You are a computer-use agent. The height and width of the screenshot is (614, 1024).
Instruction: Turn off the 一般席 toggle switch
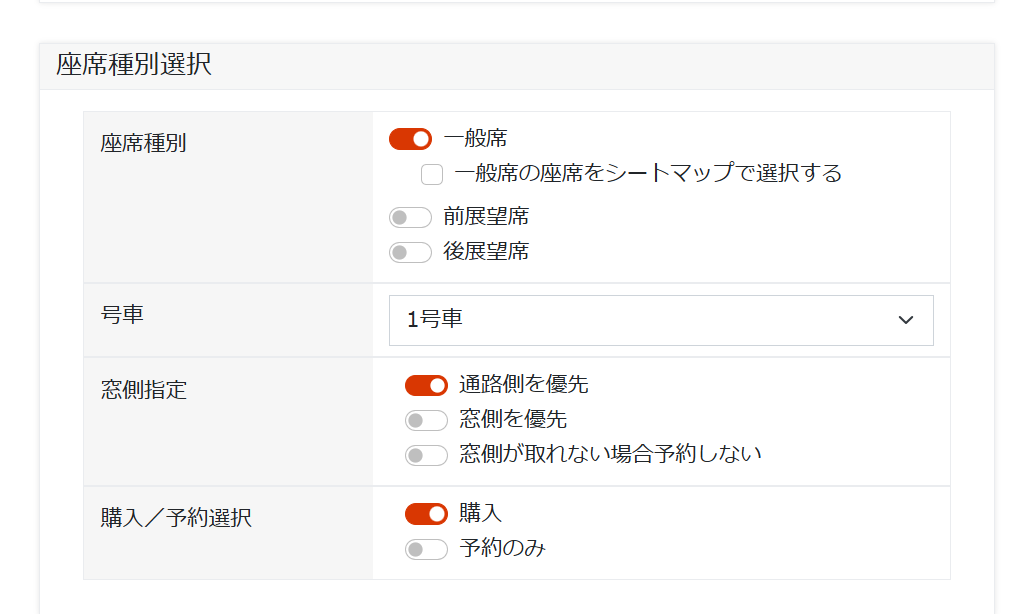click(x=410, y=139)
